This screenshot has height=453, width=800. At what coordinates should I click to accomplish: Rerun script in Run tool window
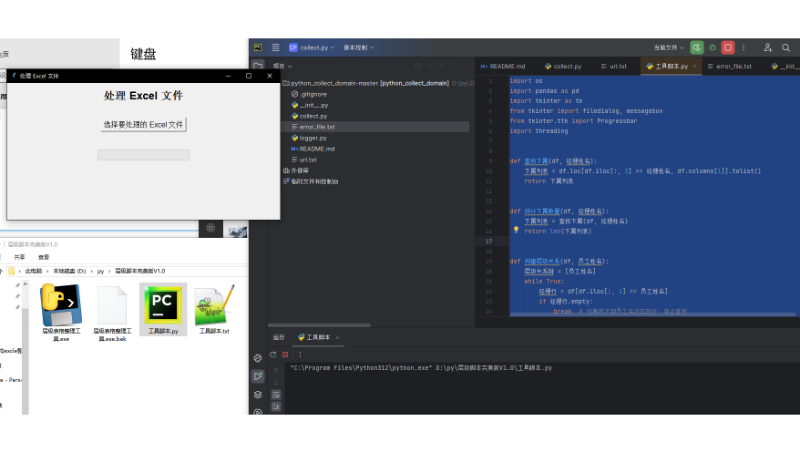pos(273,354)
